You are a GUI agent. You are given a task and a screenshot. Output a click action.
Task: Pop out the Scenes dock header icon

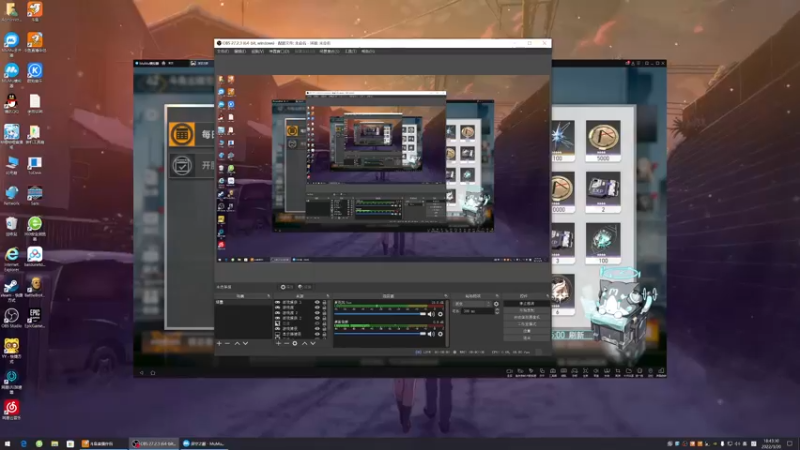[x=269, y=296]
